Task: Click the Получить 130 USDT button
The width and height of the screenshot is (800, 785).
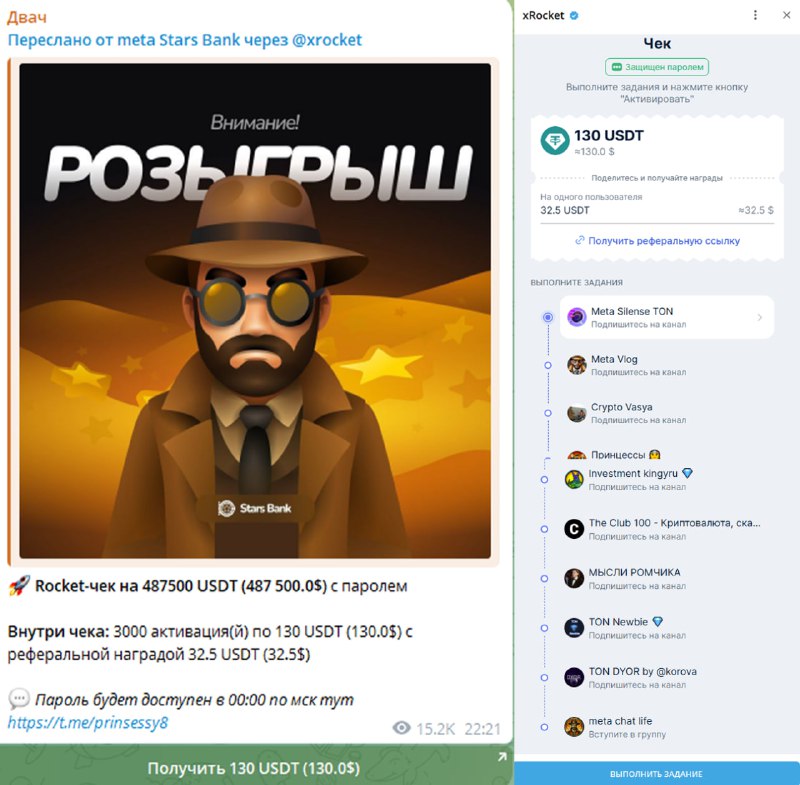Action: click(x=256, y=765)
